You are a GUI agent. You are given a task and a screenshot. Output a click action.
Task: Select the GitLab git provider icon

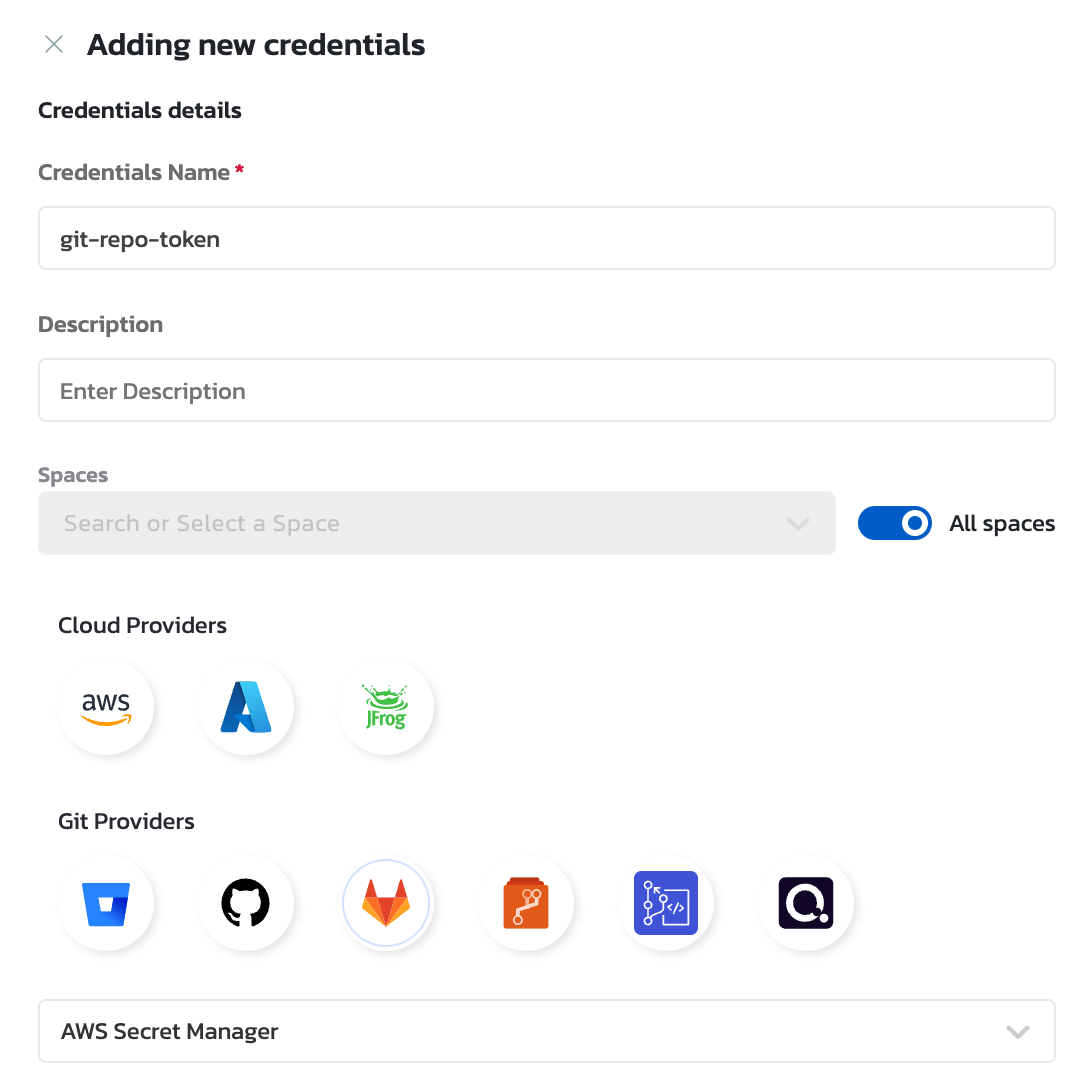386,903
